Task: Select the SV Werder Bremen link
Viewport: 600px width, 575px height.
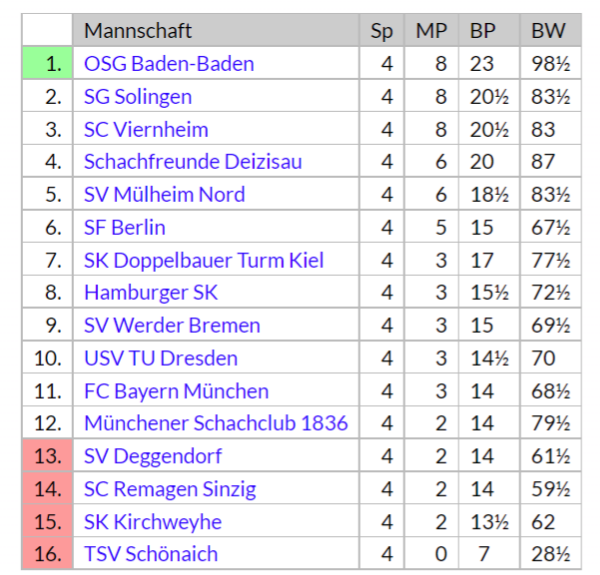Action: click(x=172, y=325)
